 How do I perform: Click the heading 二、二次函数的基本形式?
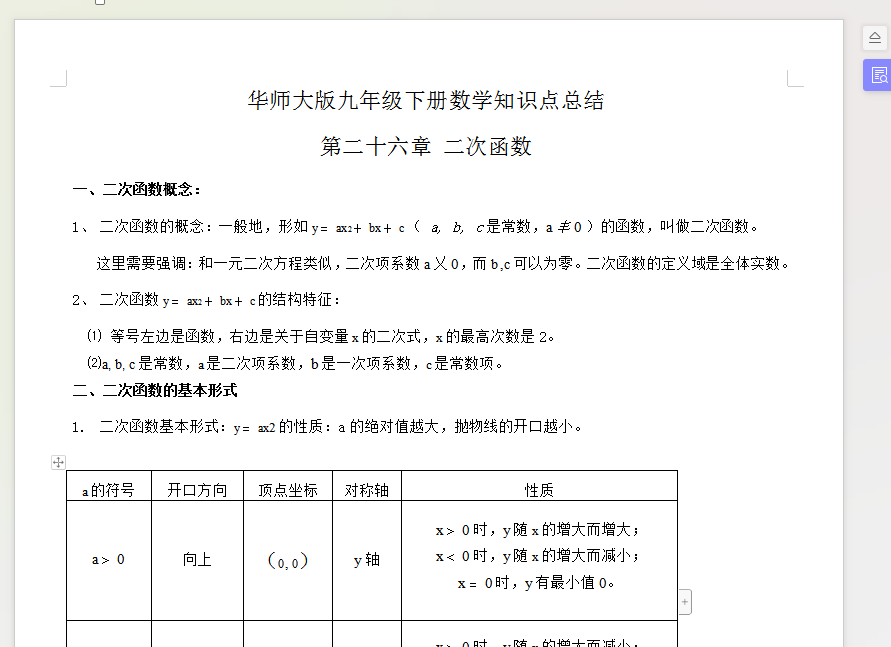pyautogui.click(x=155, y=390)
